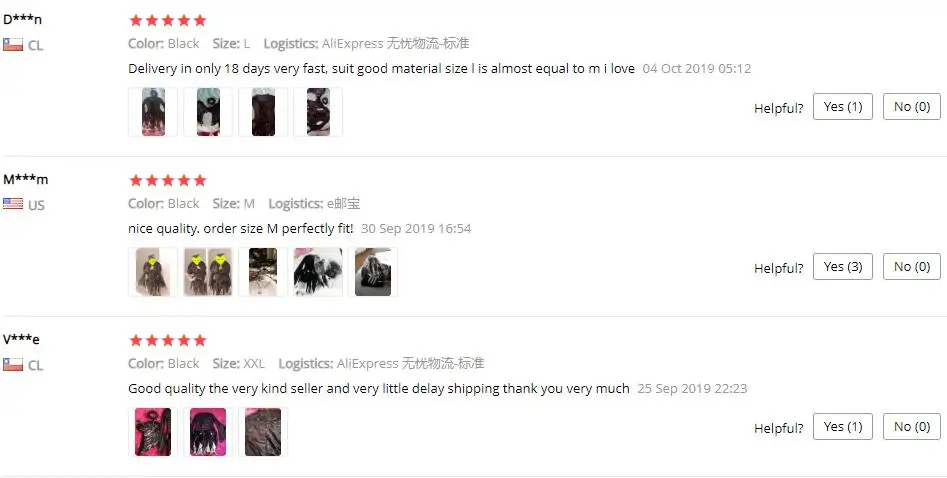Open fourth photo in D***n's review
This screenshot has width=947, height=478.
pos(318,112)
